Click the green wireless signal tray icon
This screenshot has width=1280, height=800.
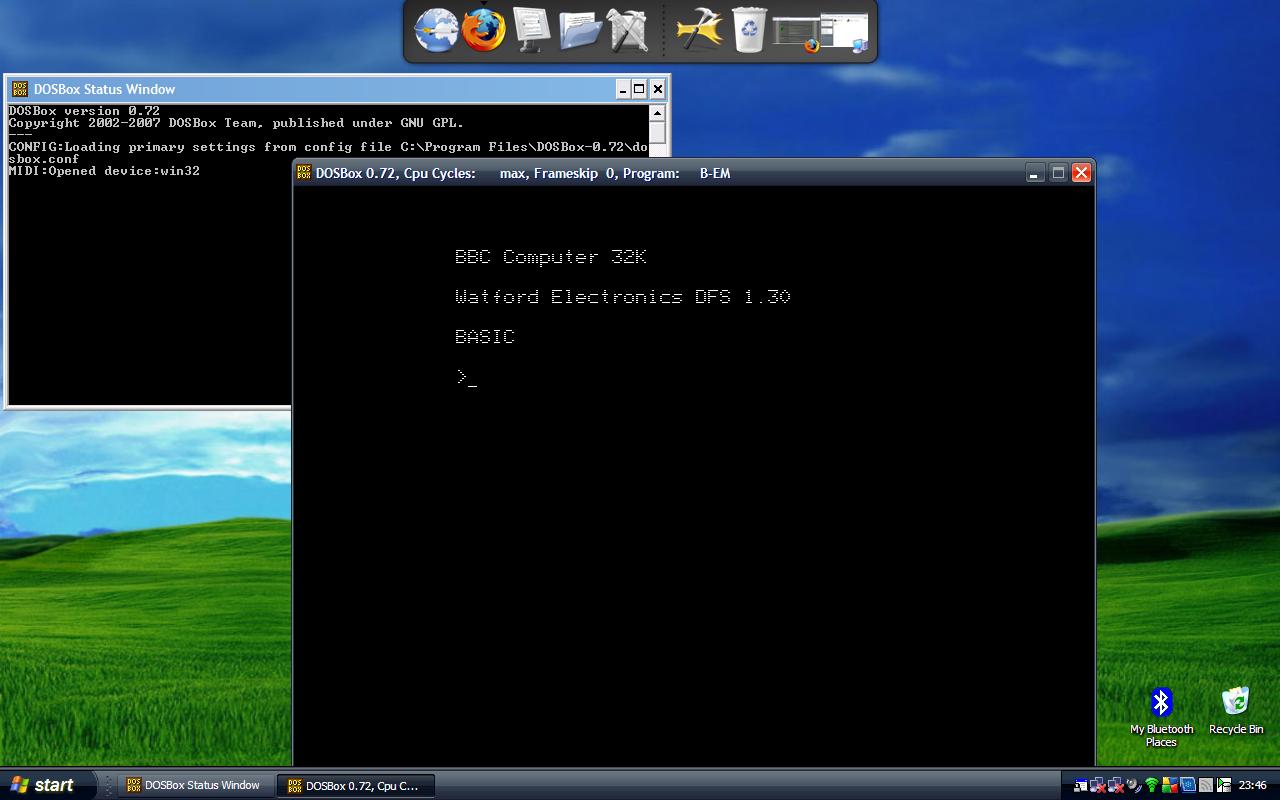pyautogui.click(x=1152, y=786)
